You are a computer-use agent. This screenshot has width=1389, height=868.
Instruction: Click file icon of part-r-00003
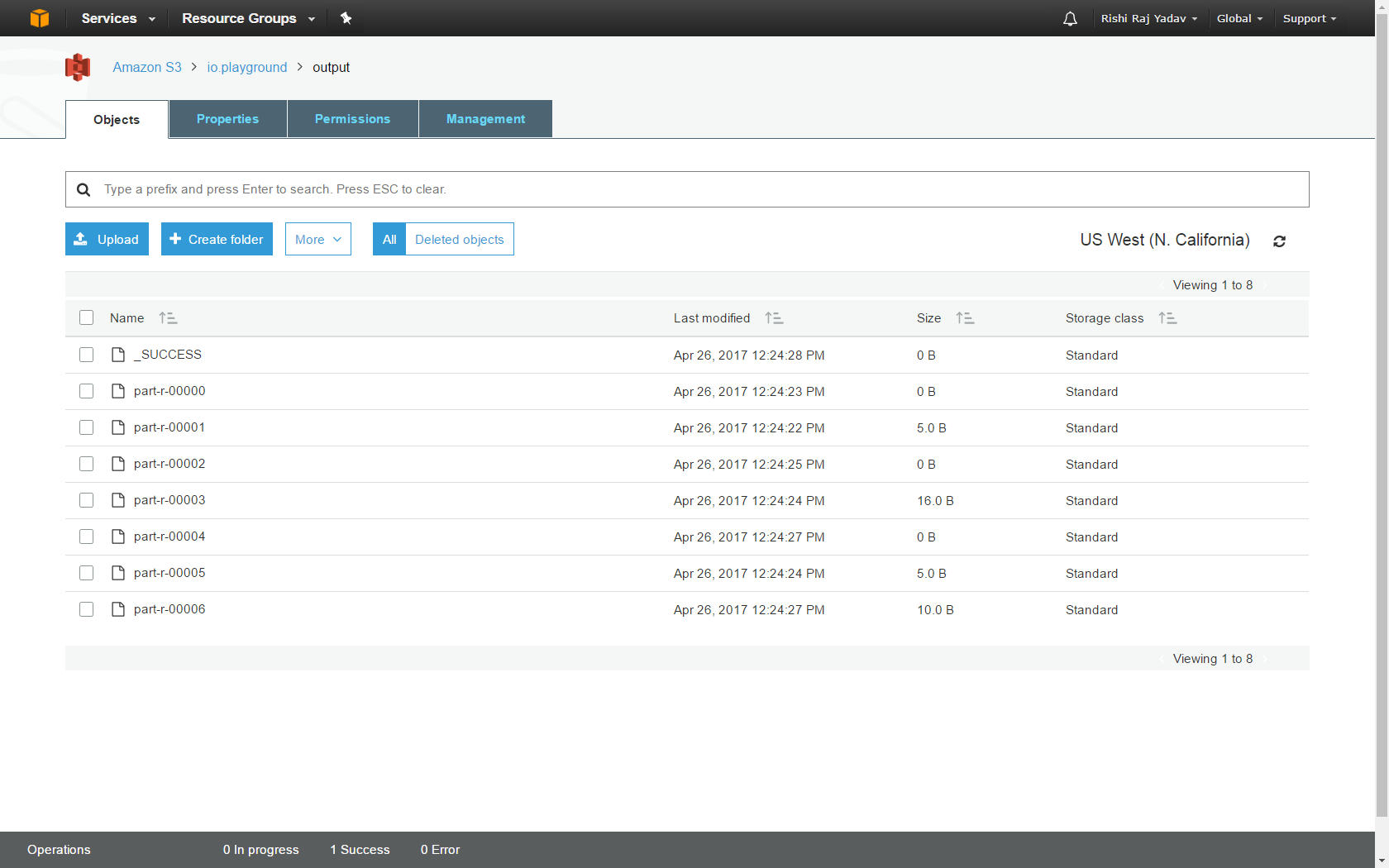pos(118,500)
